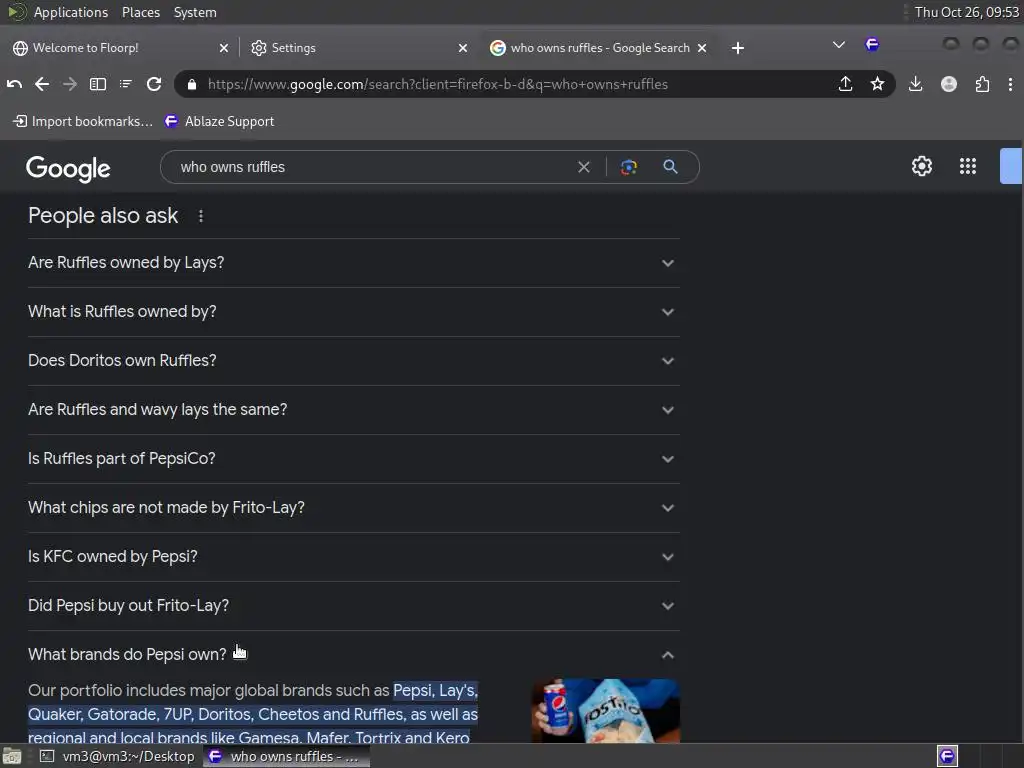Open the tab list view icon

[x=125, y=84]
